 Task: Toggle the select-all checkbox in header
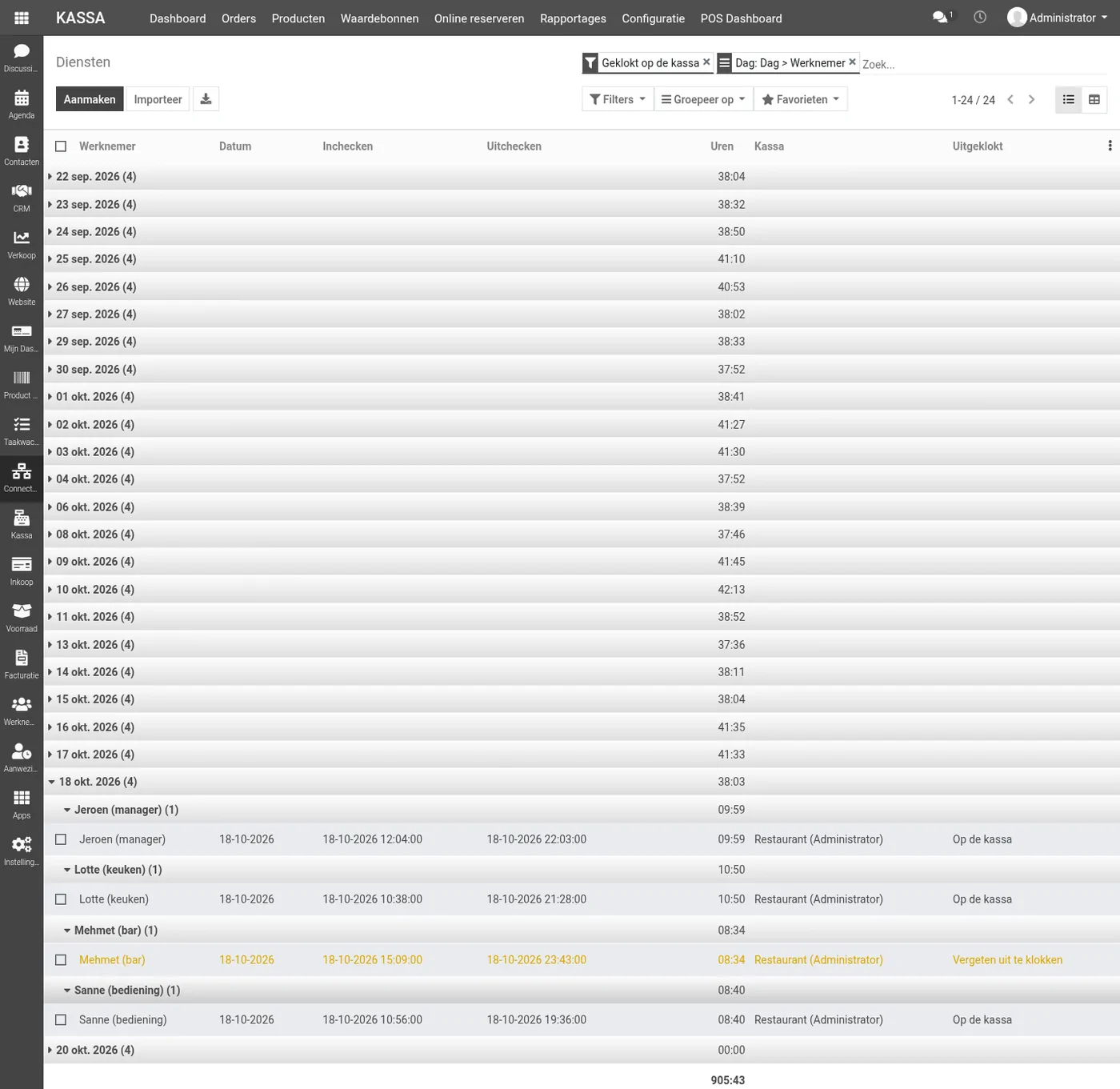(x=61, y=146)
